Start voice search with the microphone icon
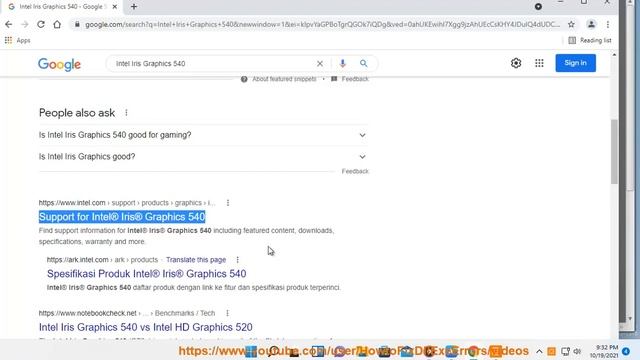 pyautogui.click(x=342, y=63)
